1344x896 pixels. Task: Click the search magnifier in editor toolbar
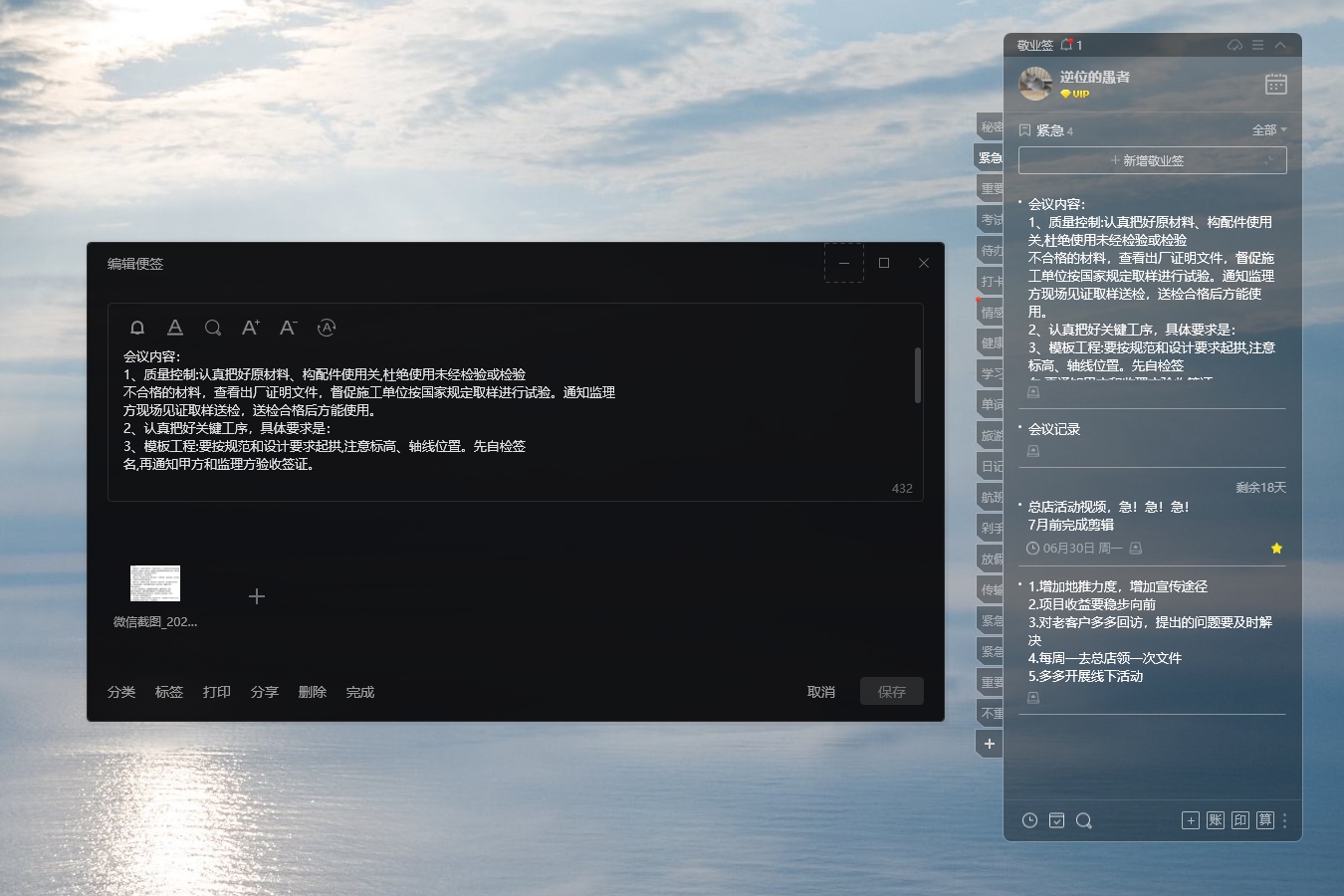(x=213, y=328)
